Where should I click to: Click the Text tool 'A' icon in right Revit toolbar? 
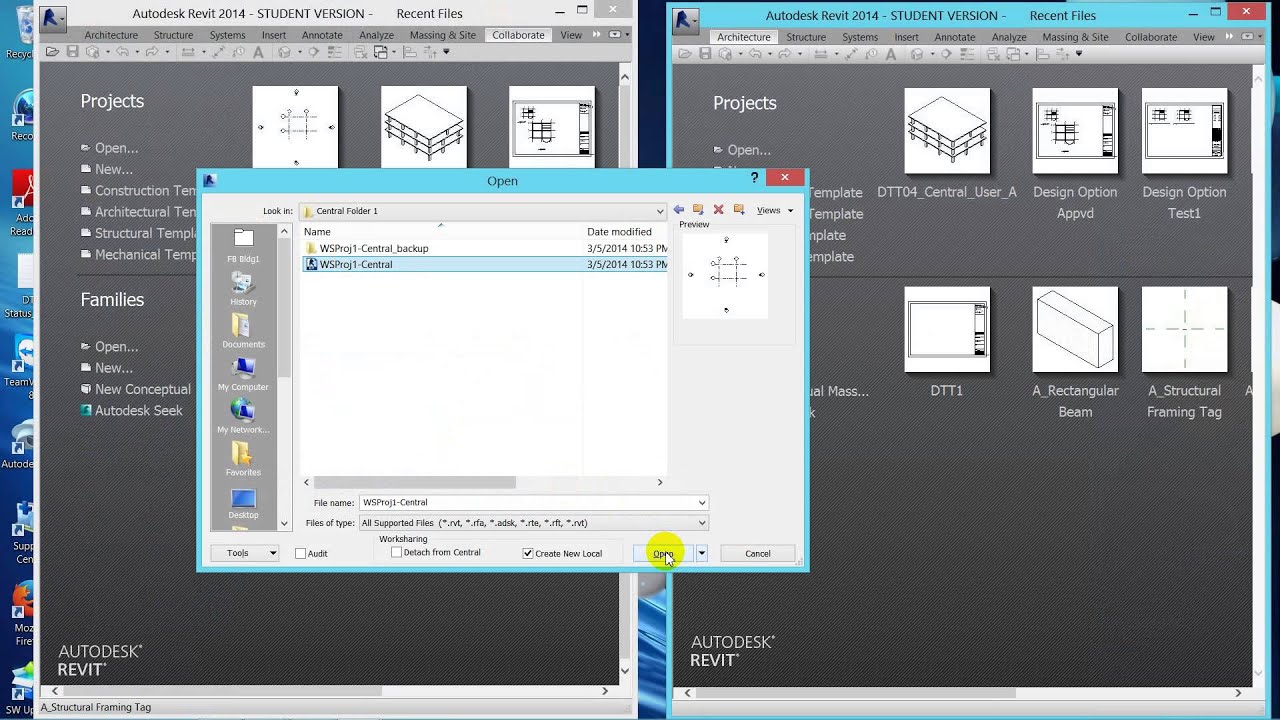890,54
